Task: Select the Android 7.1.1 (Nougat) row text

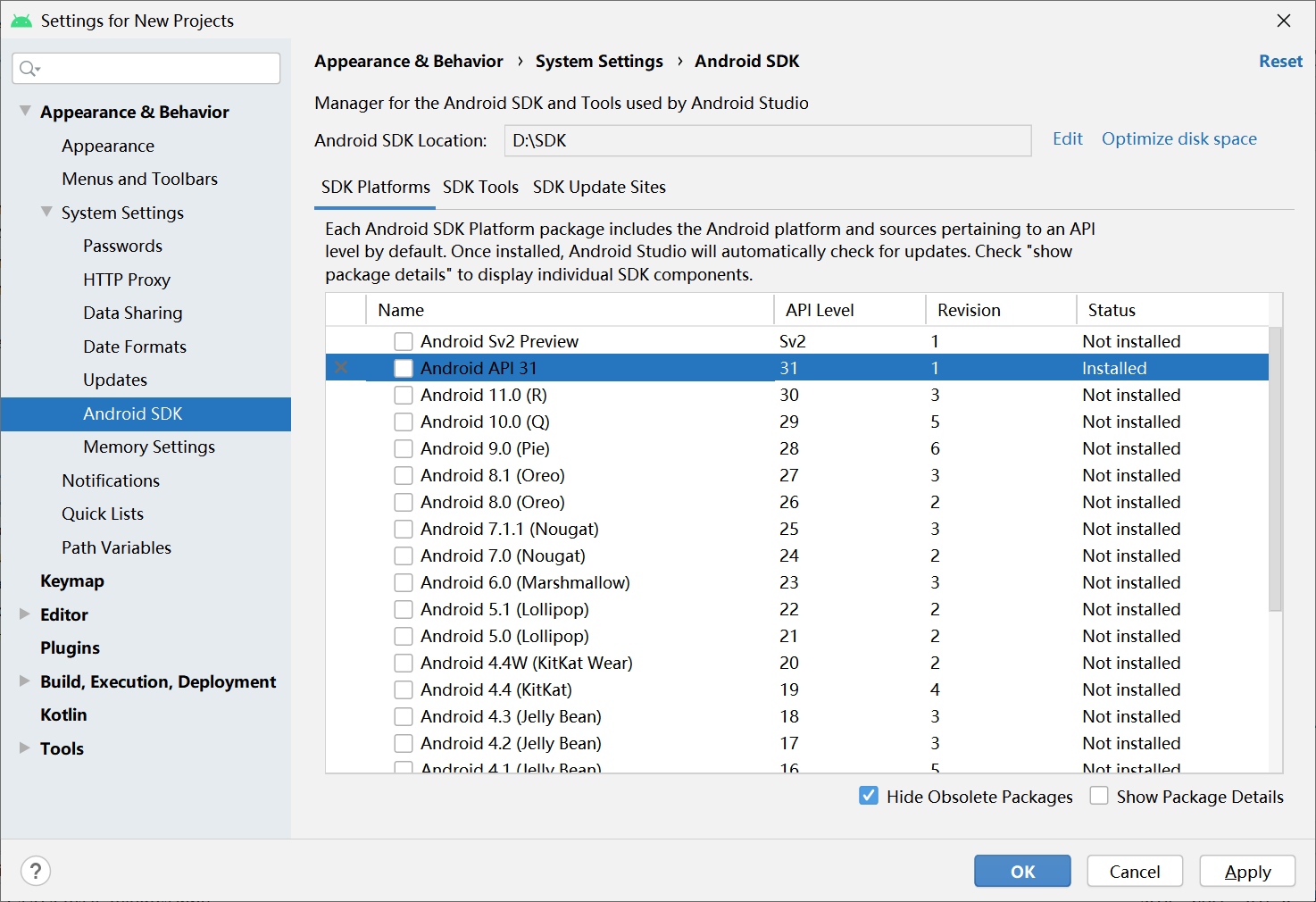Action: pyautogui.click(x=510, y=529)
